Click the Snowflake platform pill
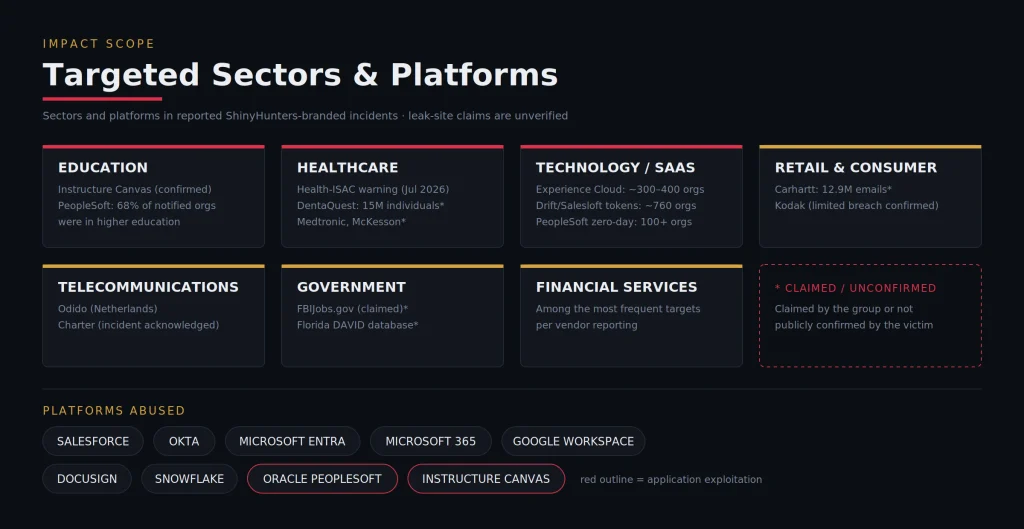 point(189,479)
